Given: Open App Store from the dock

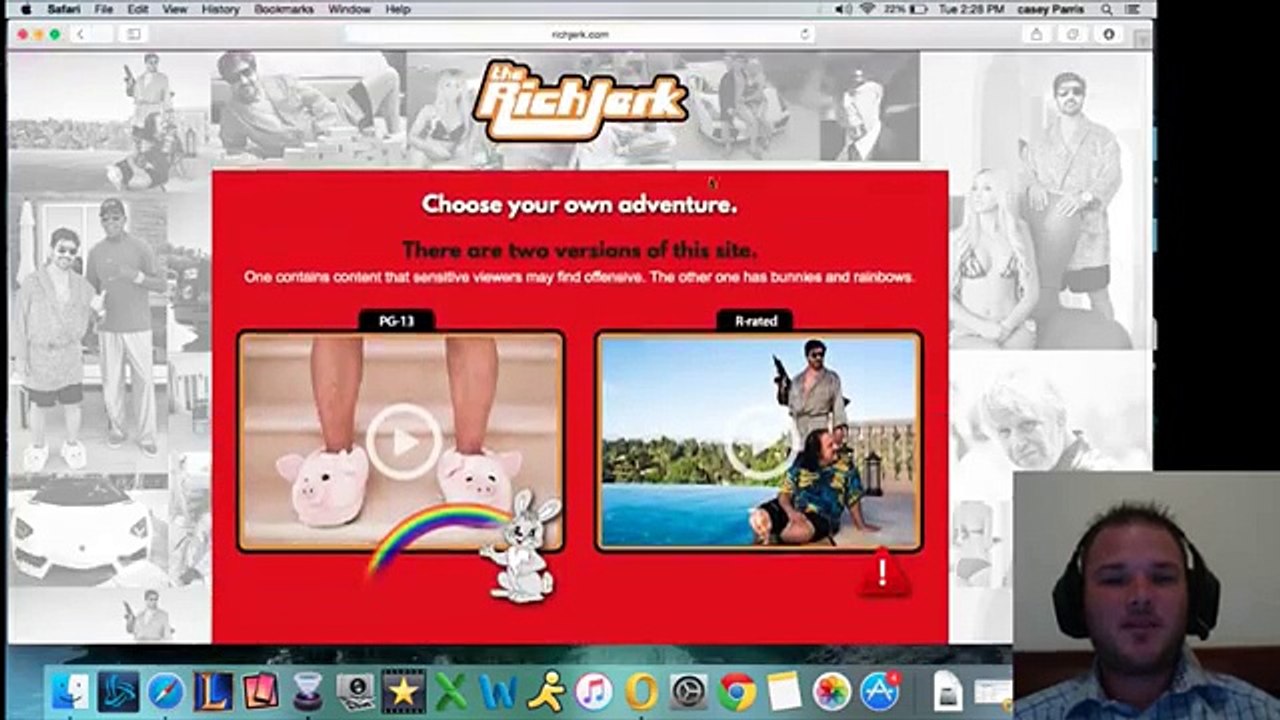Looking at the screenshot, I should (x=880, y=691).
